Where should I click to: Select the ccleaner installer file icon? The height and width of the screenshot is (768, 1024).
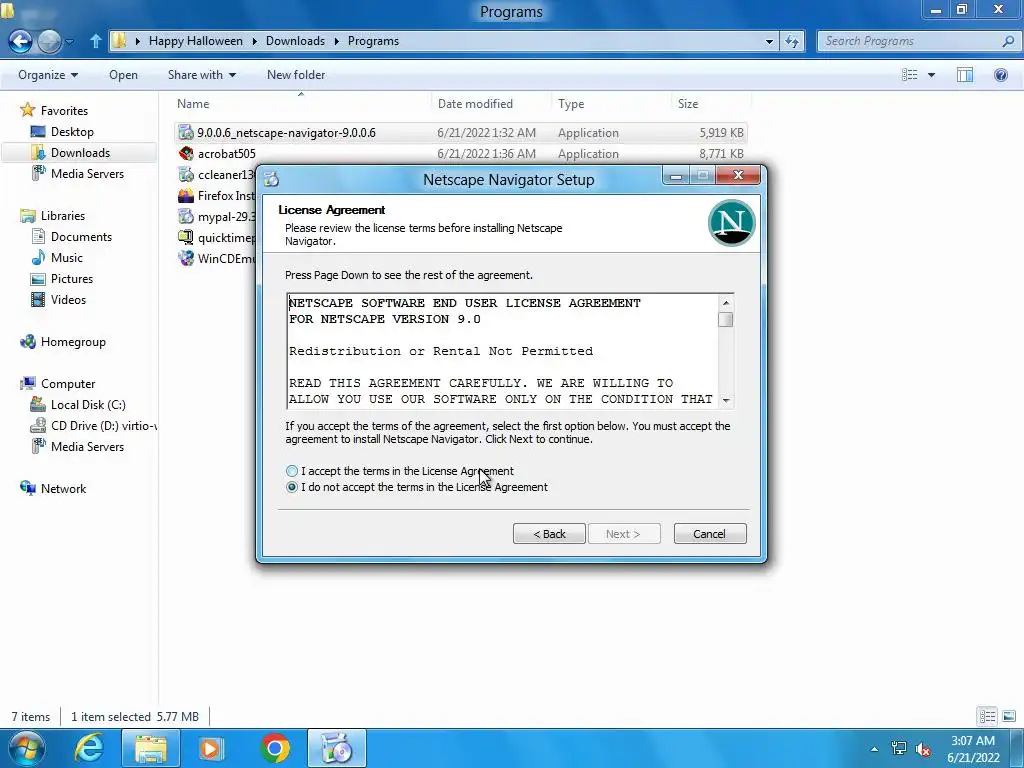(186, 174)
